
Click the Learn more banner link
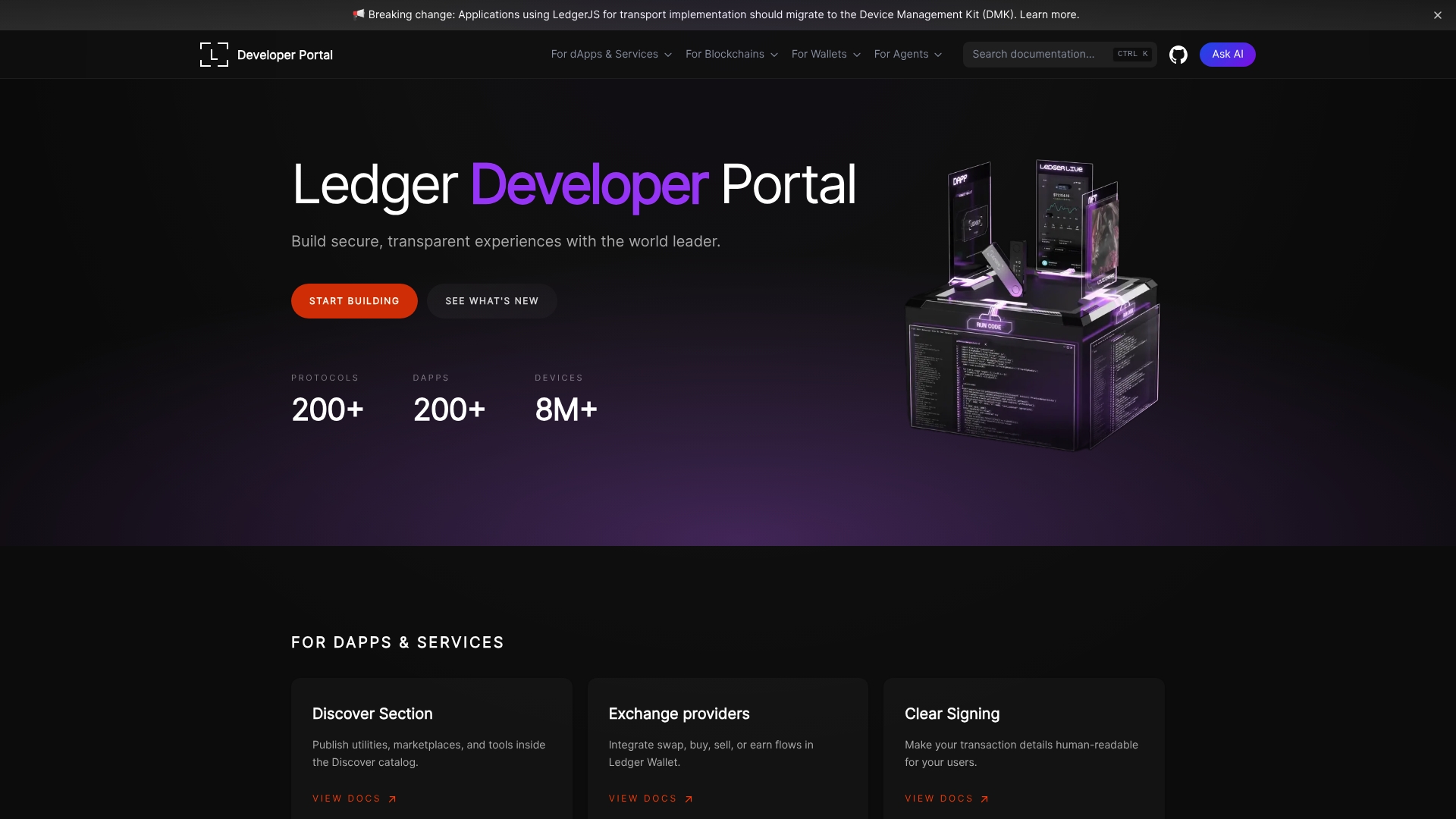[1049, 14]
